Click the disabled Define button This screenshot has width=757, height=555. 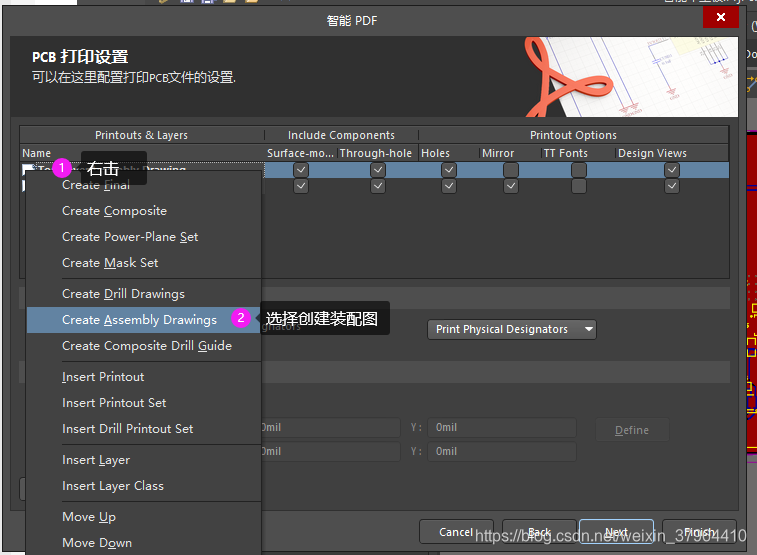[632, 430]
